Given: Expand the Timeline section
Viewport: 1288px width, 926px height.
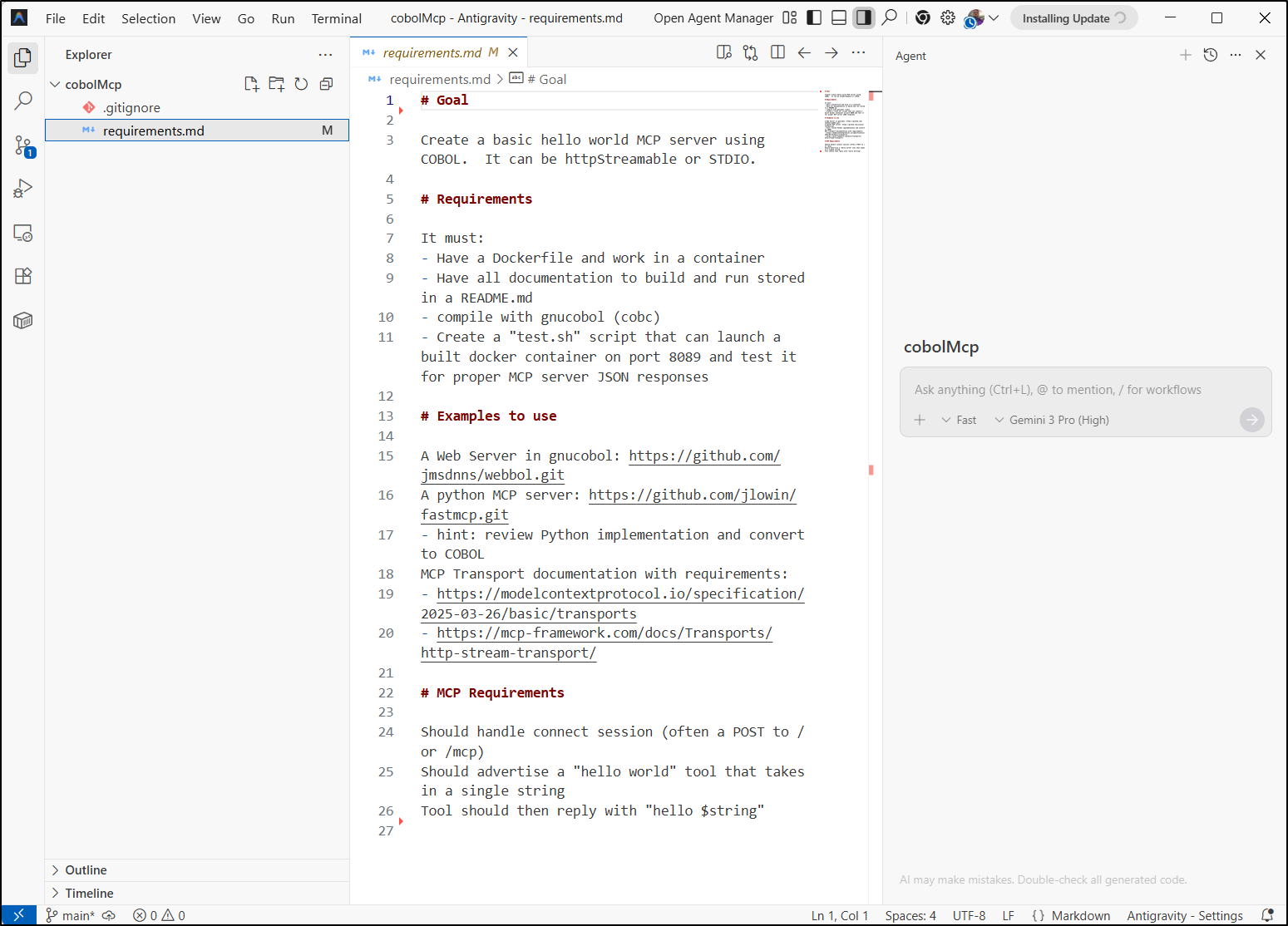Looking at the screenshot, I should [89, 893].
